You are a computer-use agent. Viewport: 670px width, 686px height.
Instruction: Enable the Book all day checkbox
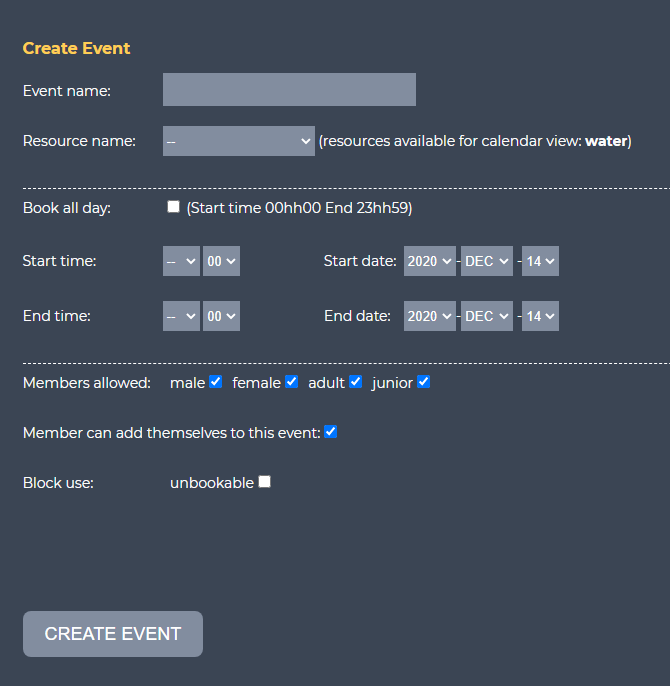(174, 207)
